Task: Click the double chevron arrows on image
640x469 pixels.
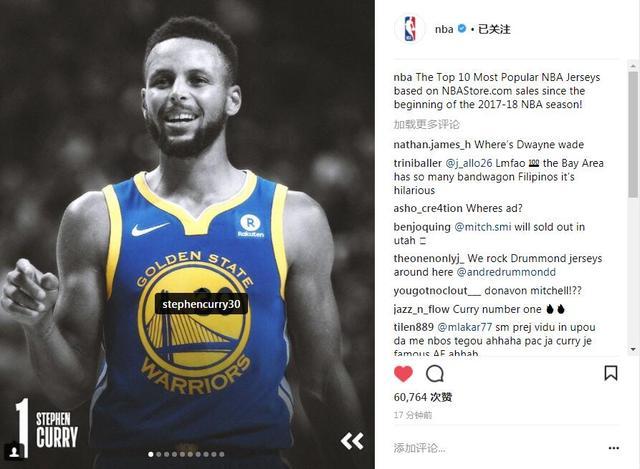Action: 352,441
